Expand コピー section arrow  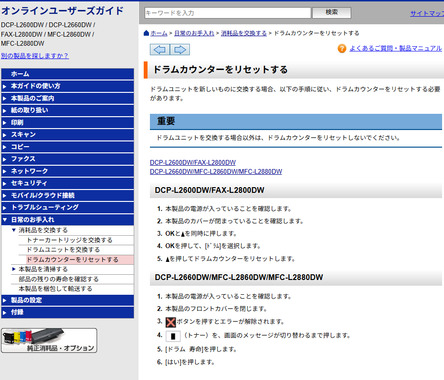5,147
